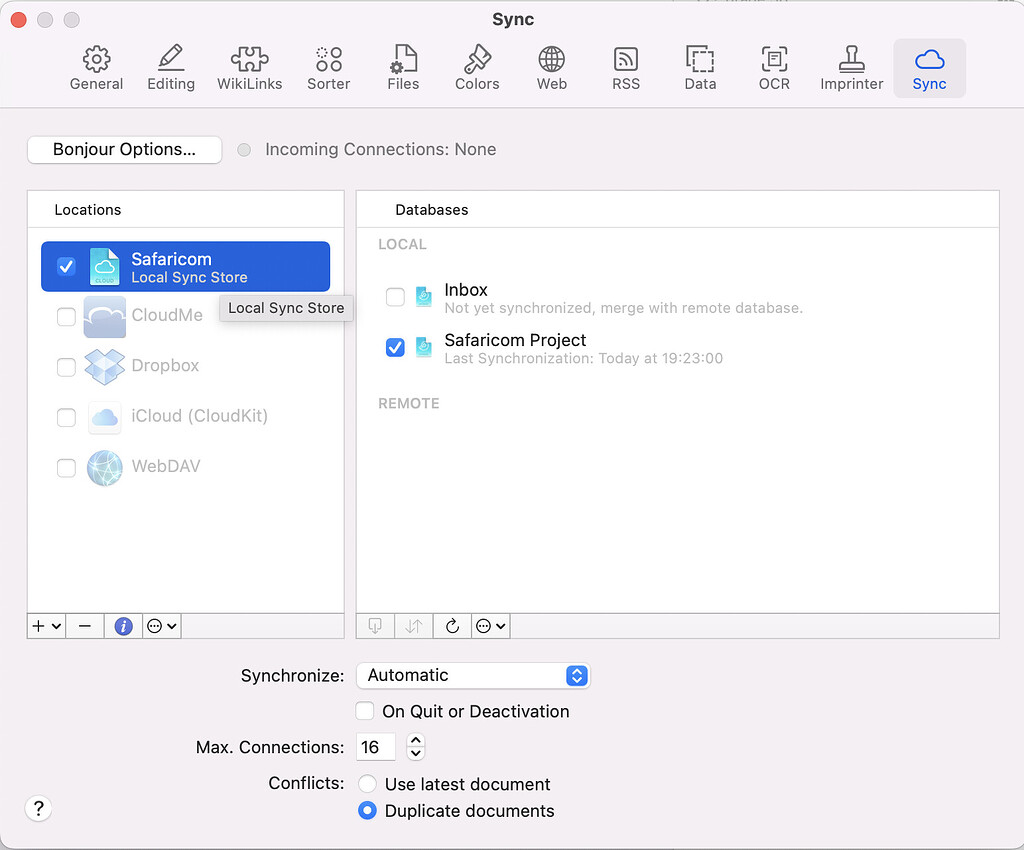Click the refresh icon under Databases
The width and height of the screenshot is (1024, 850).
(451, 625)
